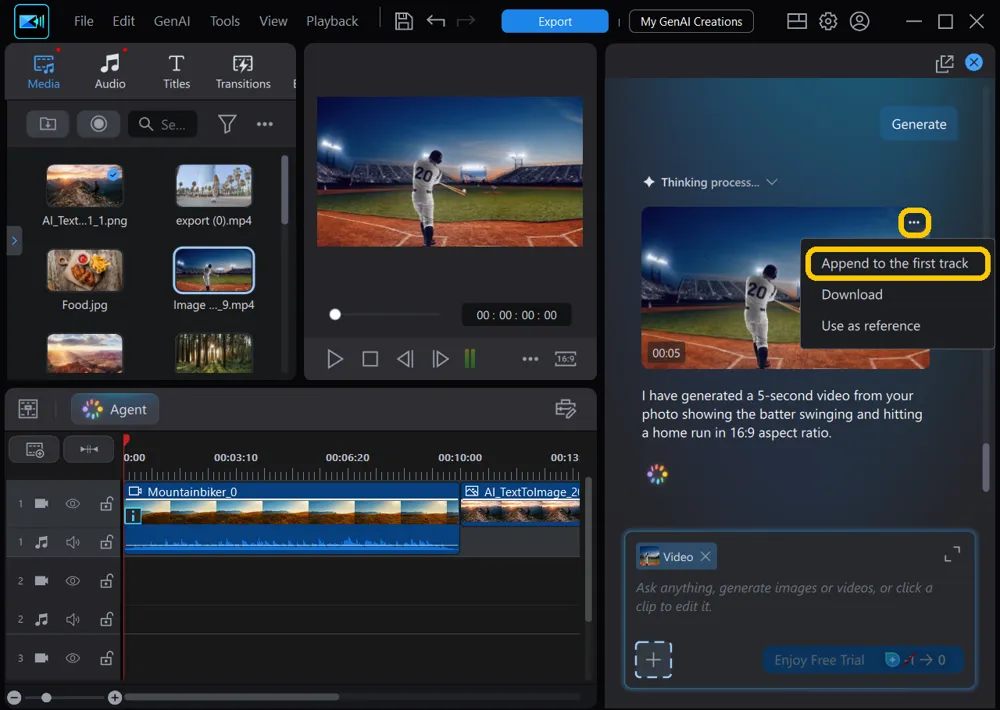
Task: Fit timeline to window icon
Action: click(89, 450)
